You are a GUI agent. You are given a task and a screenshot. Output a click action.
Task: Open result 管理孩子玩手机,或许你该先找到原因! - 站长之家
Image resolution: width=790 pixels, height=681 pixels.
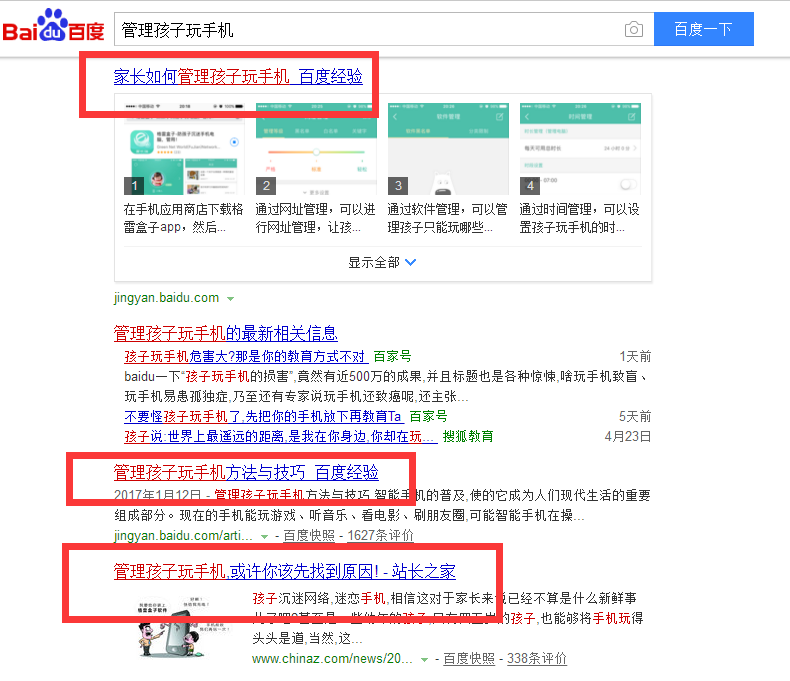(x=285, y=572)
